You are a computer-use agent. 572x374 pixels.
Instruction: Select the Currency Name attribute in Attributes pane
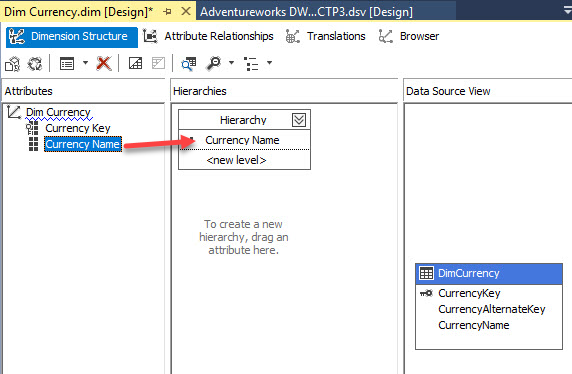[83, 144]
